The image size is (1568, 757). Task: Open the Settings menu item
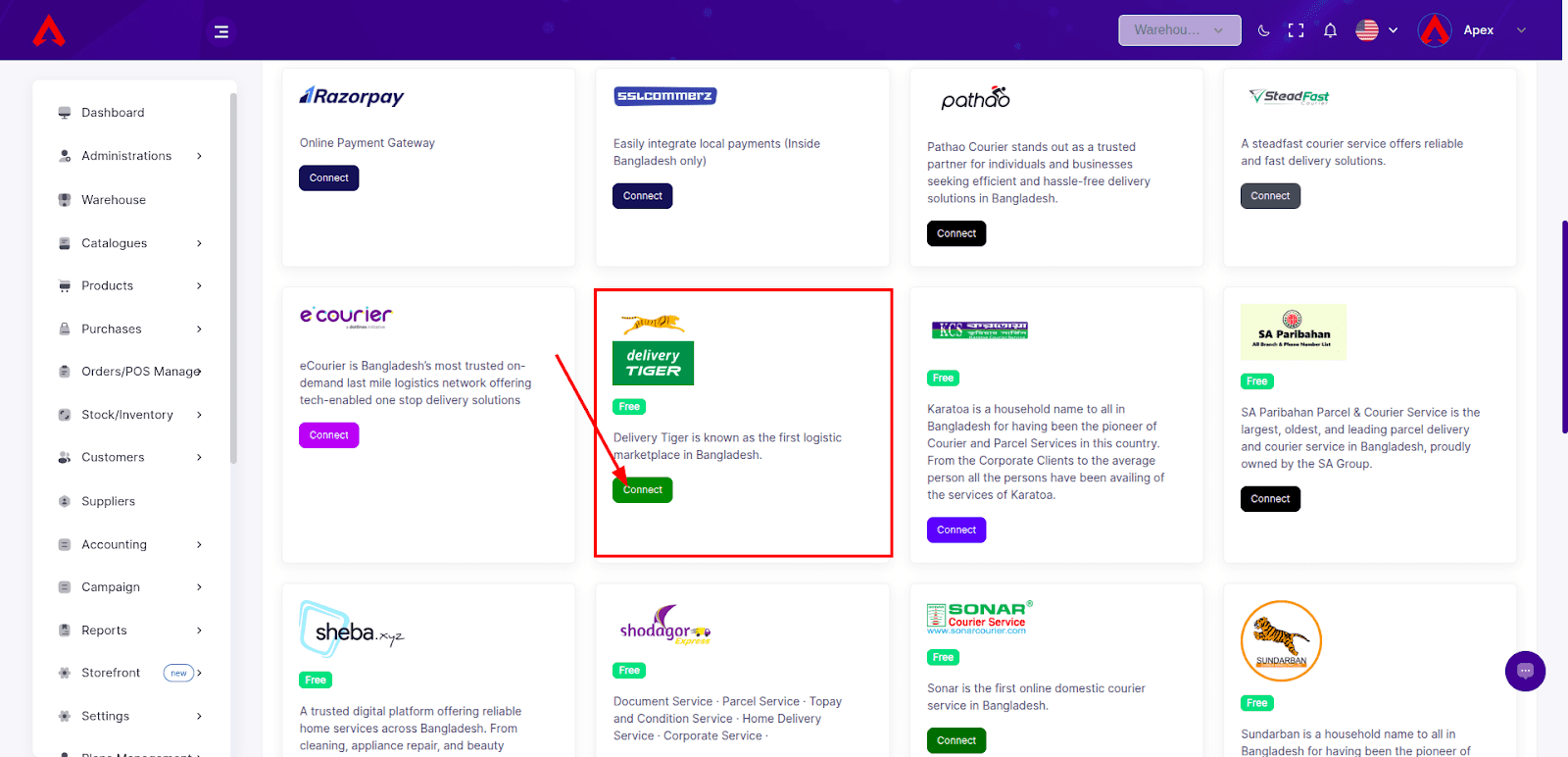[130, 716]
